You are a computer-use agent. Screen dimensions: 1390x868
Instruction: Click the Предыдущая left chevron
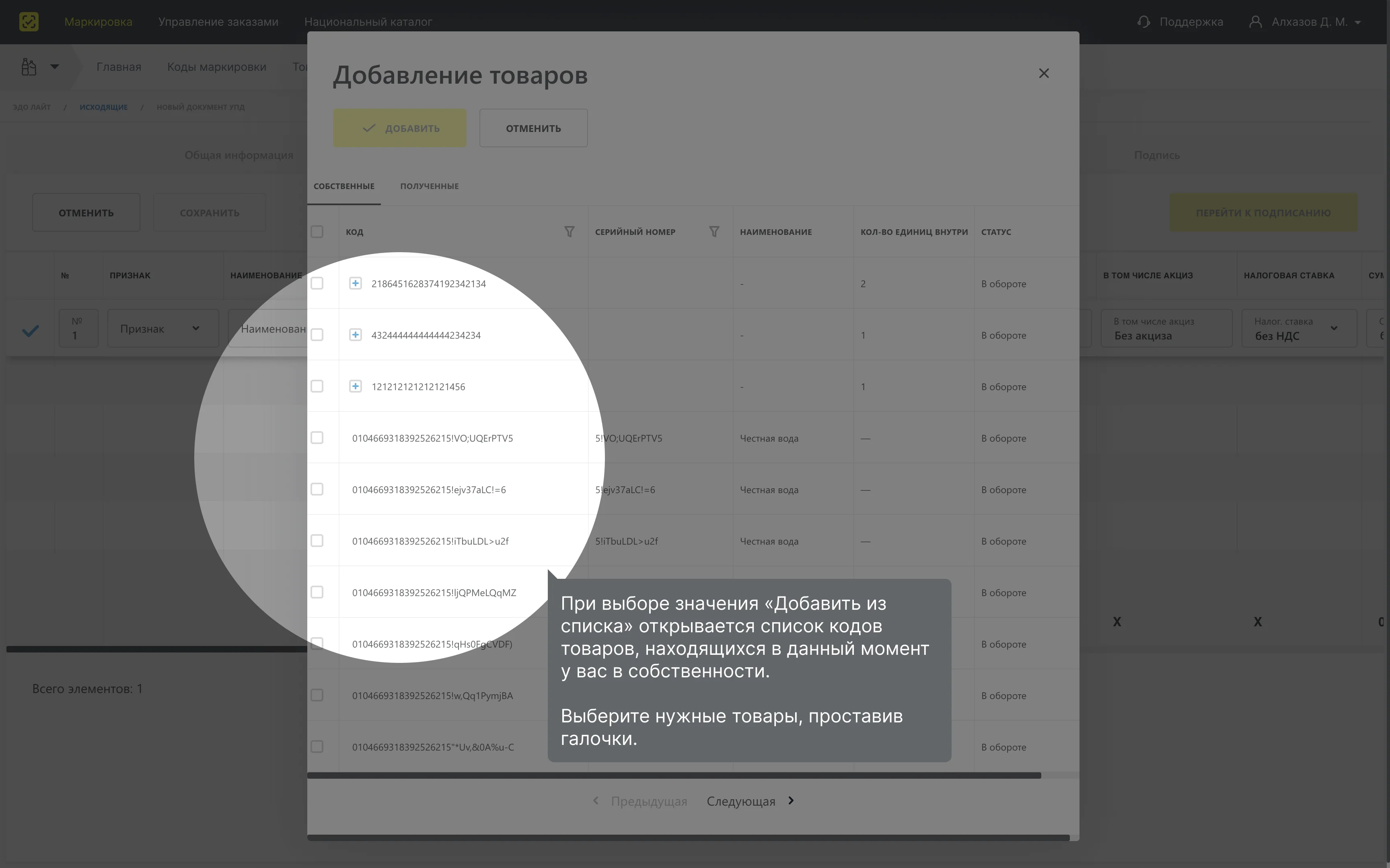pos(596,800)
